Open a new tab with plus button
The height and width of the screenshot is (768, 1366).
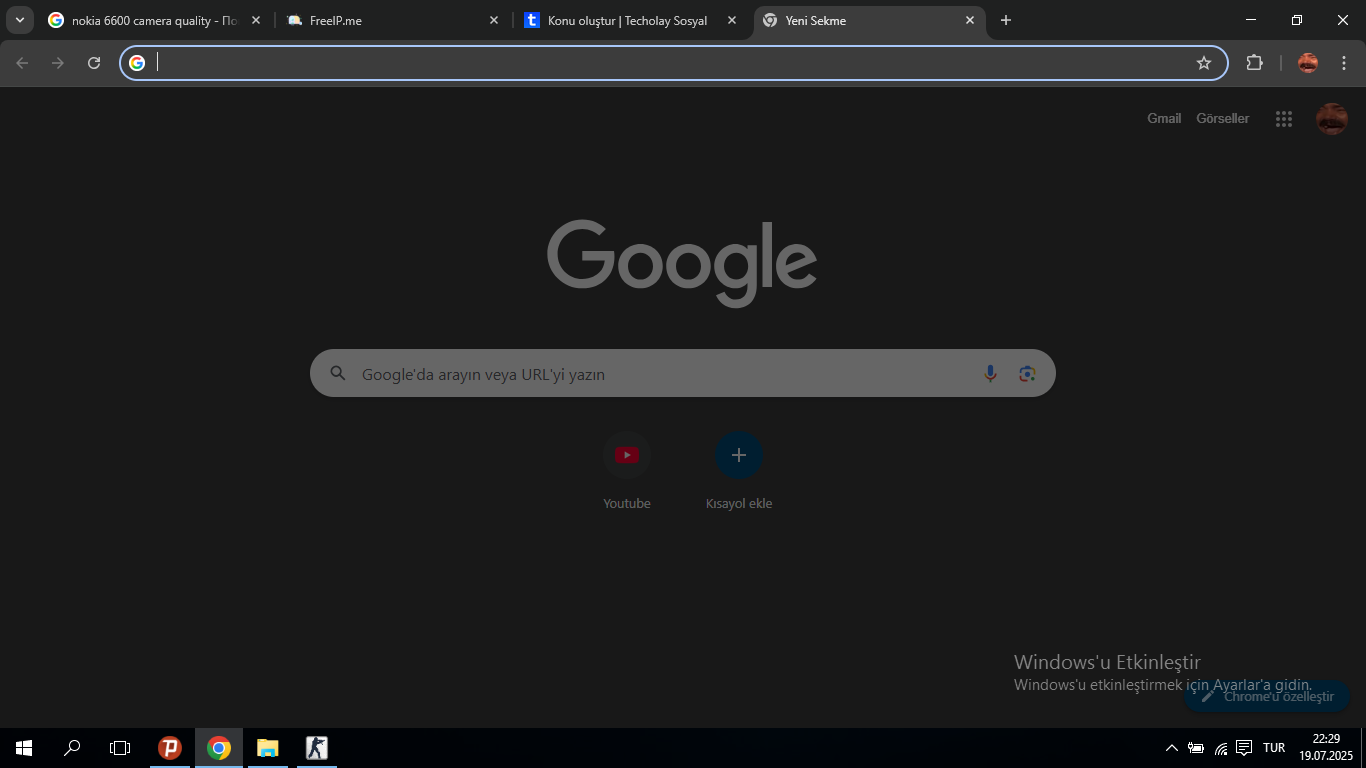(x=1006, y=20)
